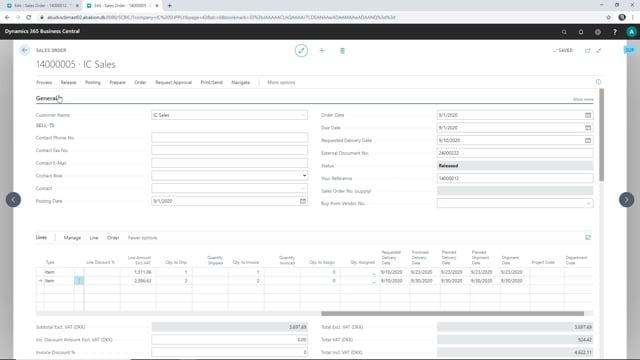Click the user avatar A icon

pos(631,32)
